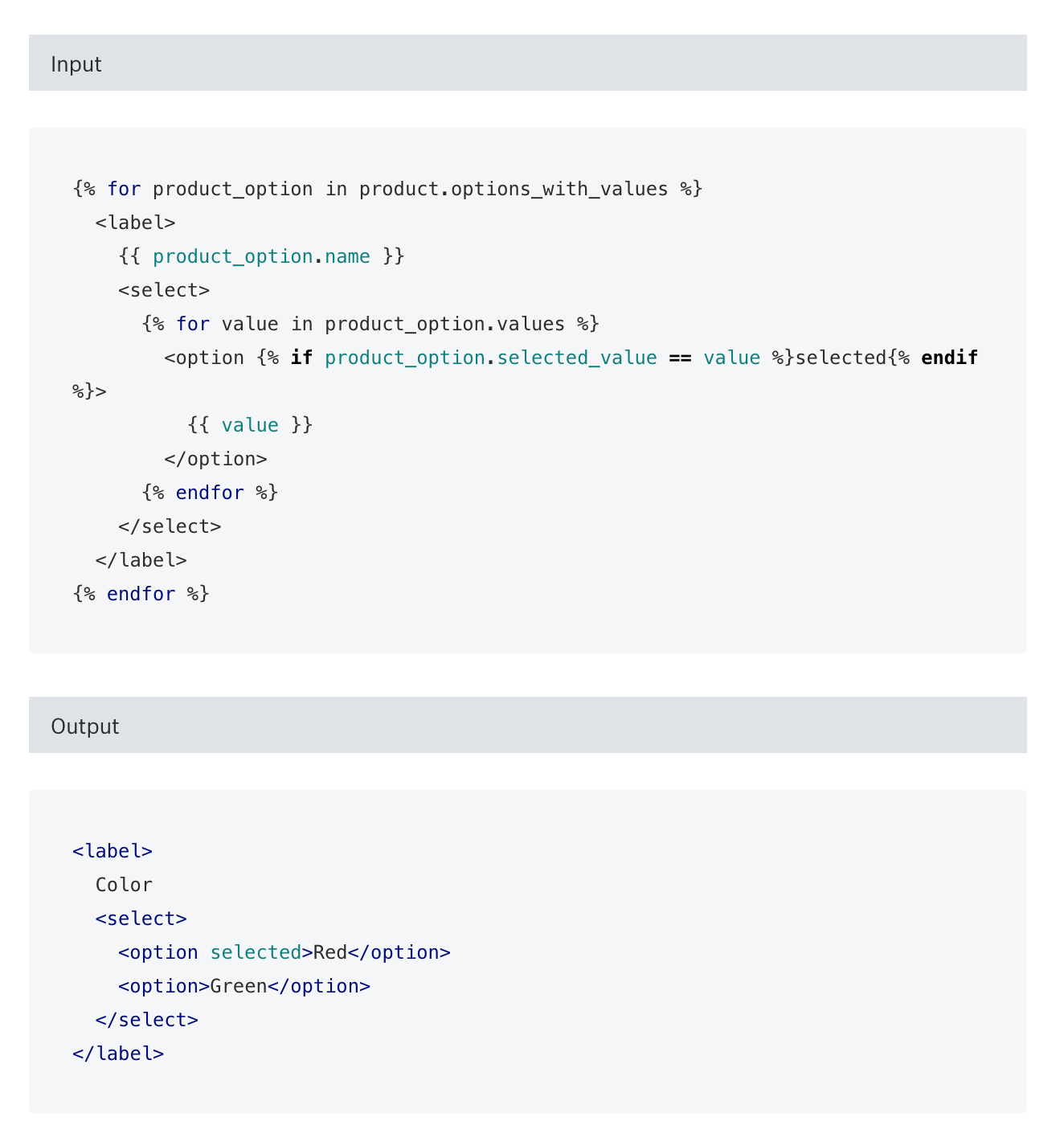Click the indented inner endfor keyword
The width and height of the screenshot is (1064, 1146).
pyautogui.click(x=210, y=493)
